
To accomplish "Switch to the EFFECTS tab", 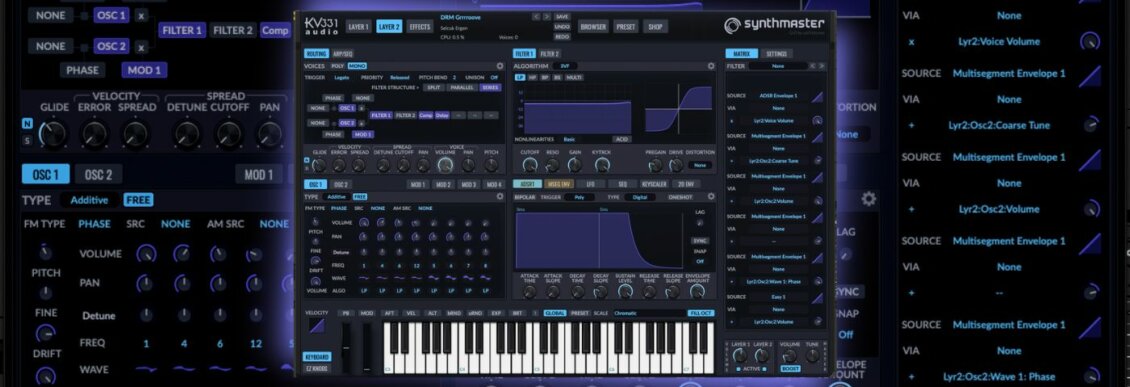I will point(419,27).
